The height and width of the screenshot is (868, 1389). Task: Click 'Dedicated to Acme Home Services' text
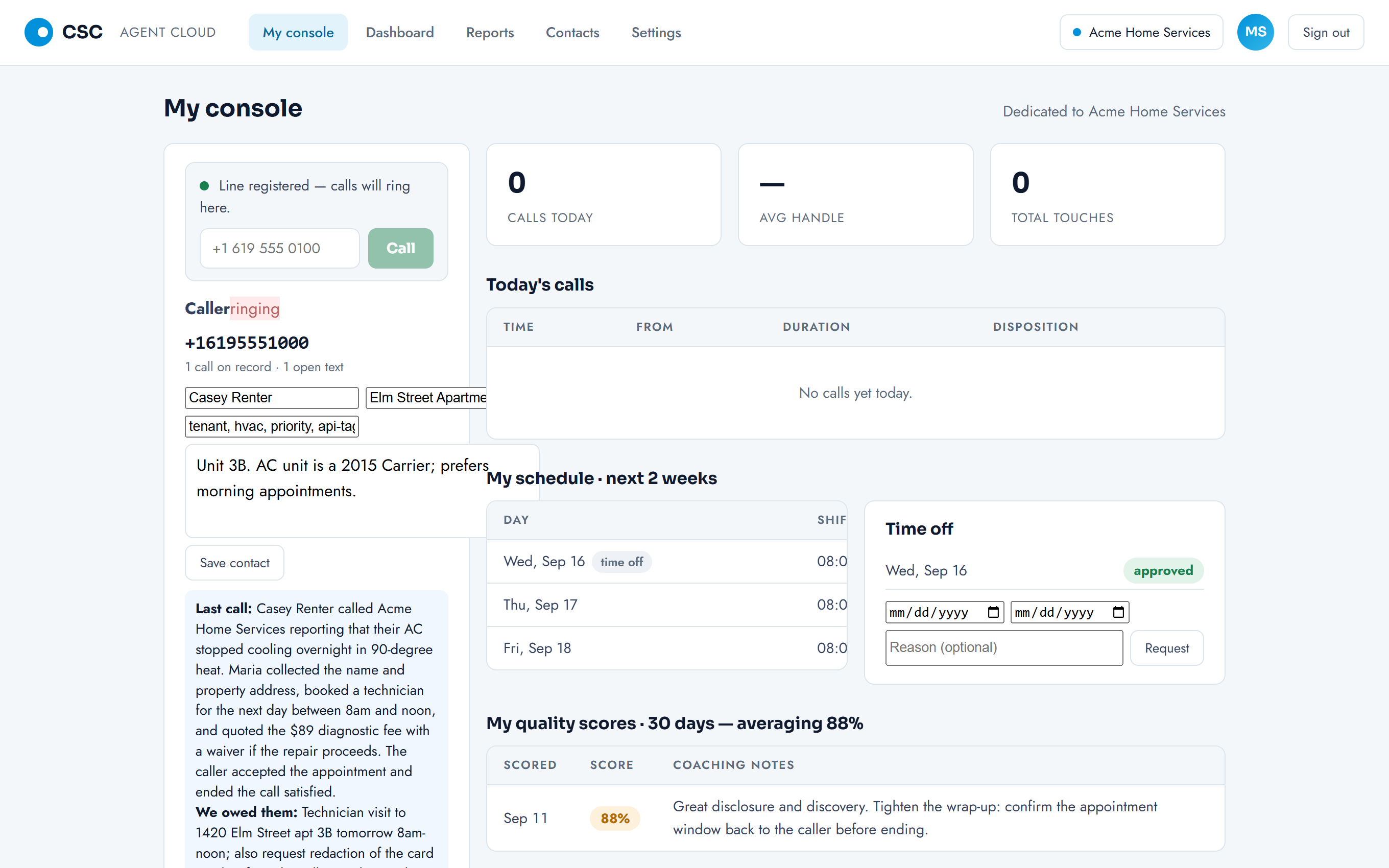coord(1113,111)
